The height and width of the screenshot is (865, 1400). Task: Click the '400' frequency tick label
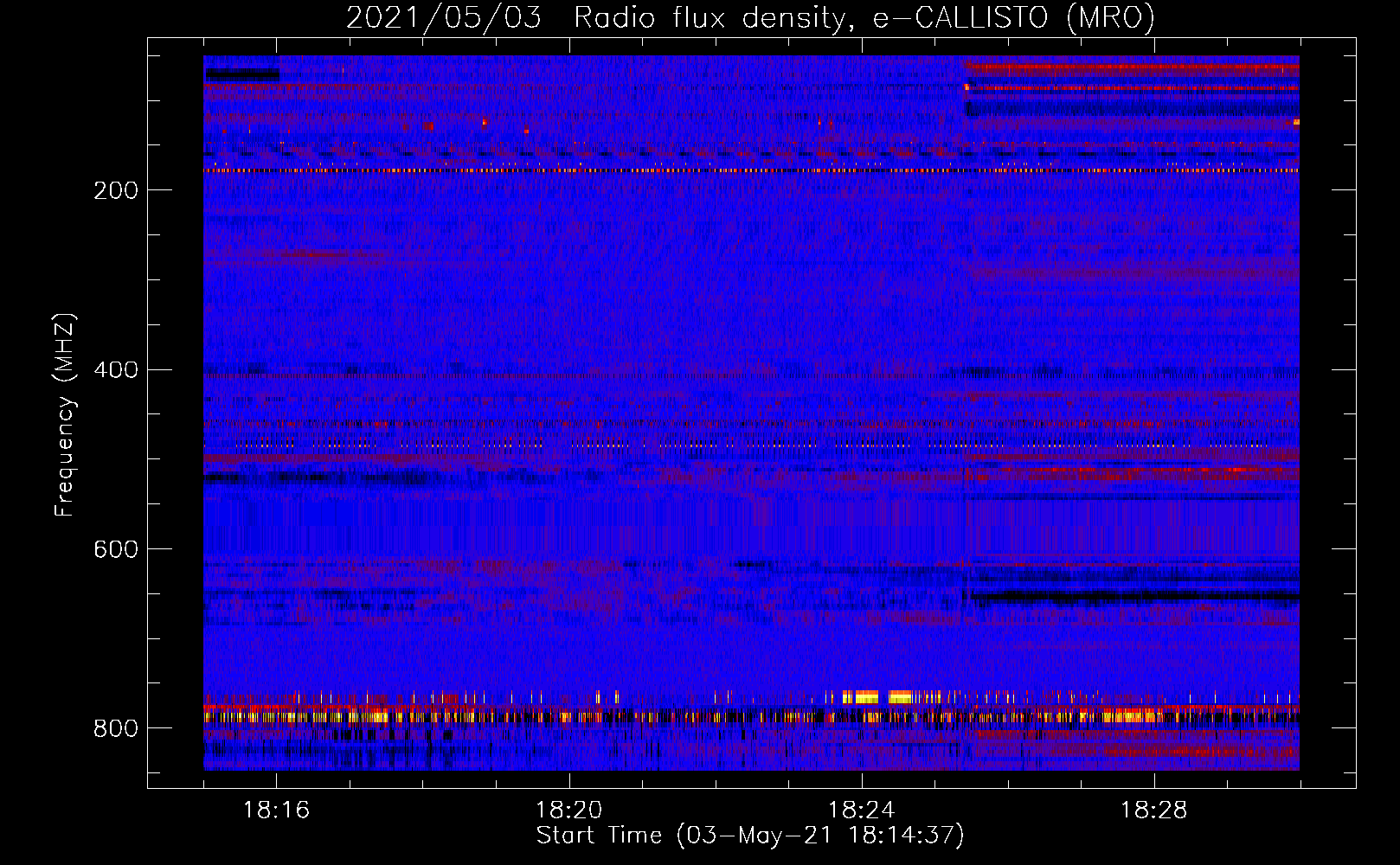click(x=116, y=370)
